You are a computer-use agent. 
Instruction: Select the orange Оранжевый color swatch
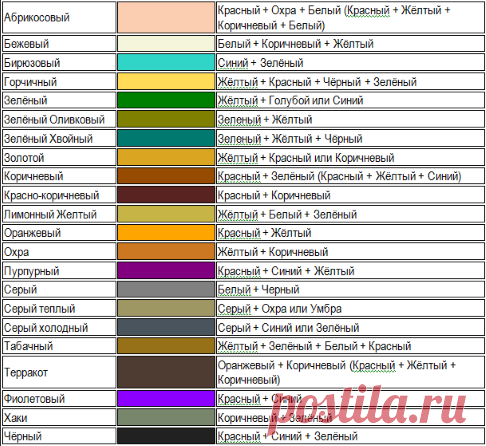(x=166, y=233)
